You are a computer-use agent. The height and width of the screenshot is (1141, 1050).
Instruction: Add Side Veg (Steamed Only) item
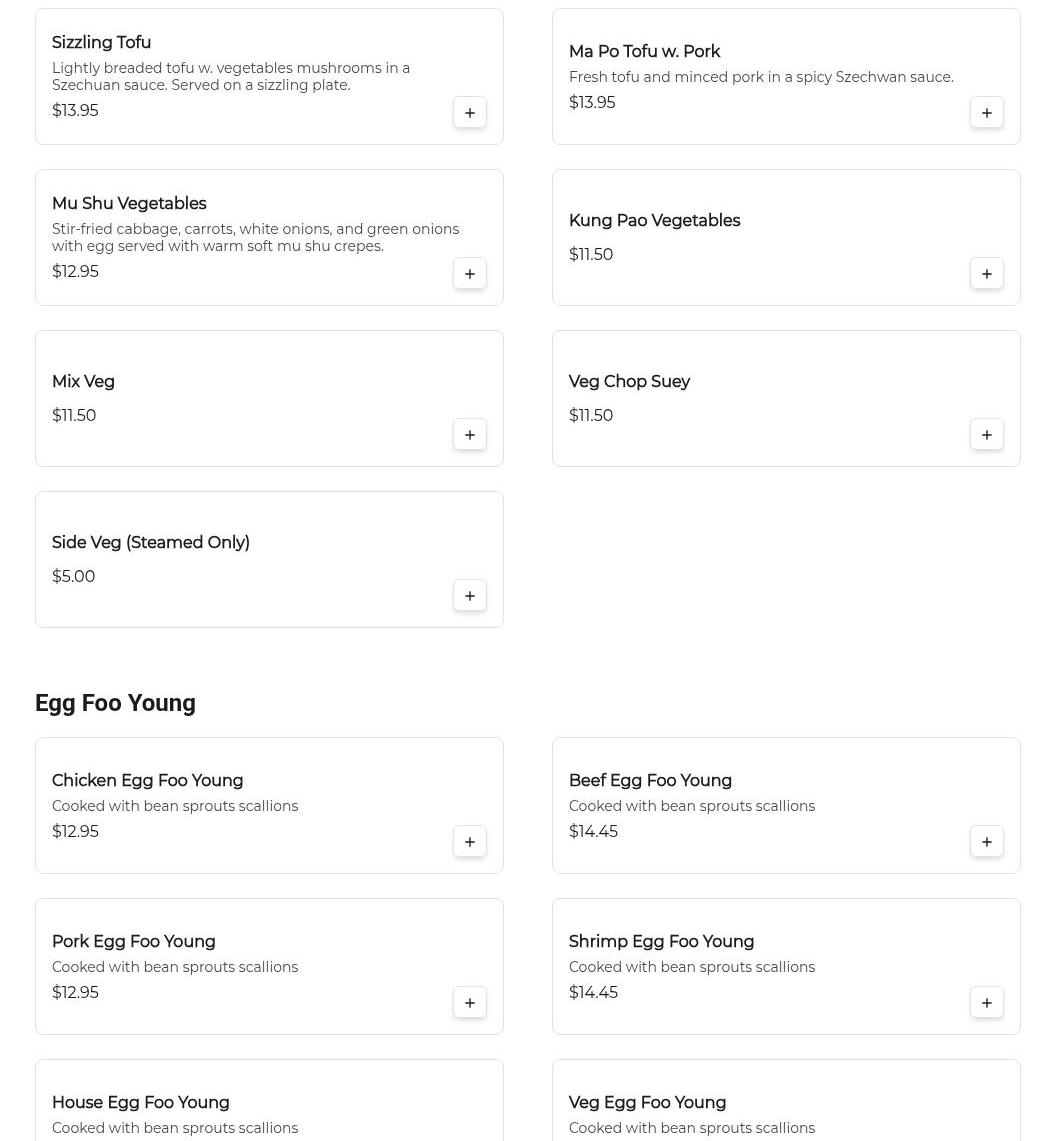470,596
